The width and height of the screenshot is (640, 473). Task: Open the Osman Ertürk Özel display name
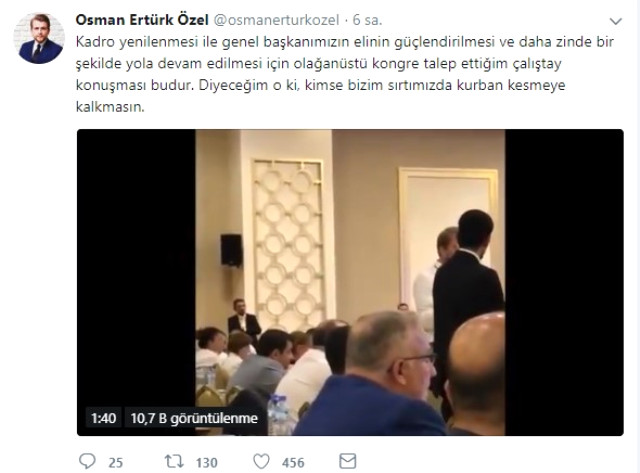(142, 20)
